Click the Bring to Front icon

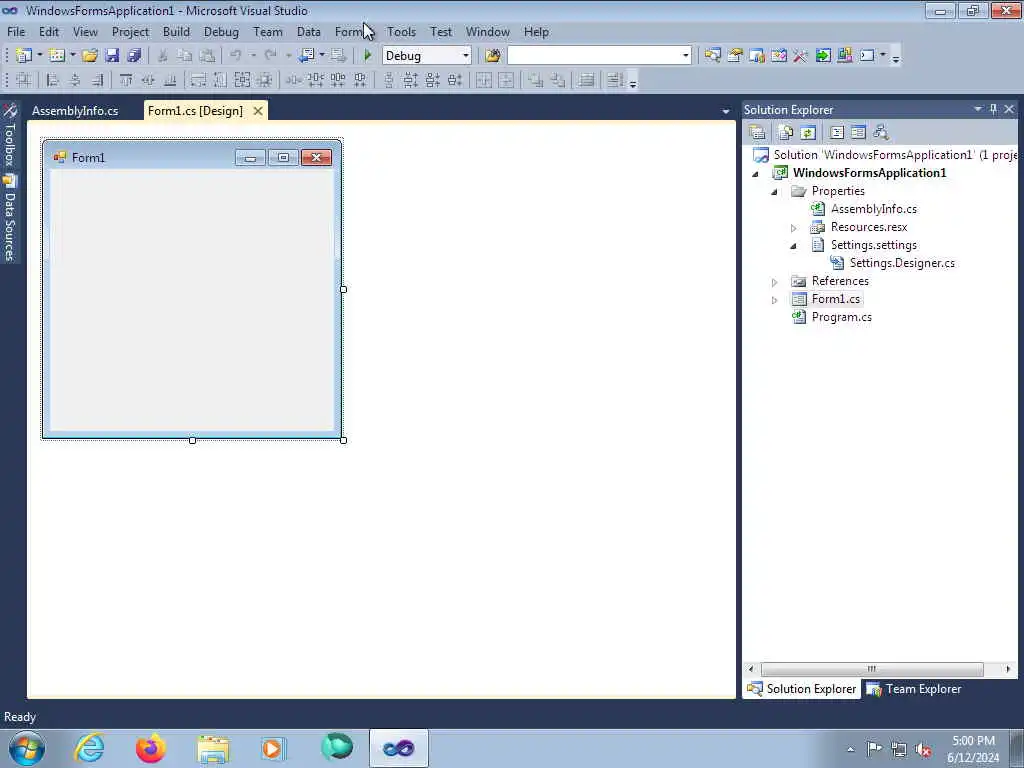(536, 80)
